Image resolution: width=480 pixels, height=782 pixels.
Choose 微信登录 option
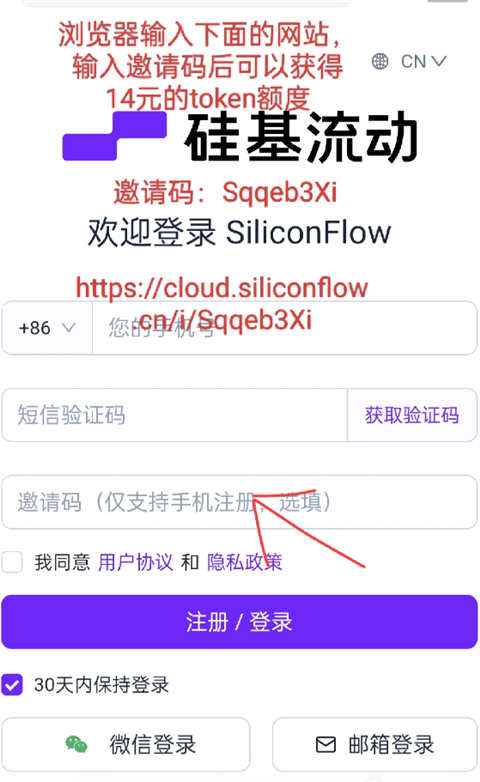point(126,745)
